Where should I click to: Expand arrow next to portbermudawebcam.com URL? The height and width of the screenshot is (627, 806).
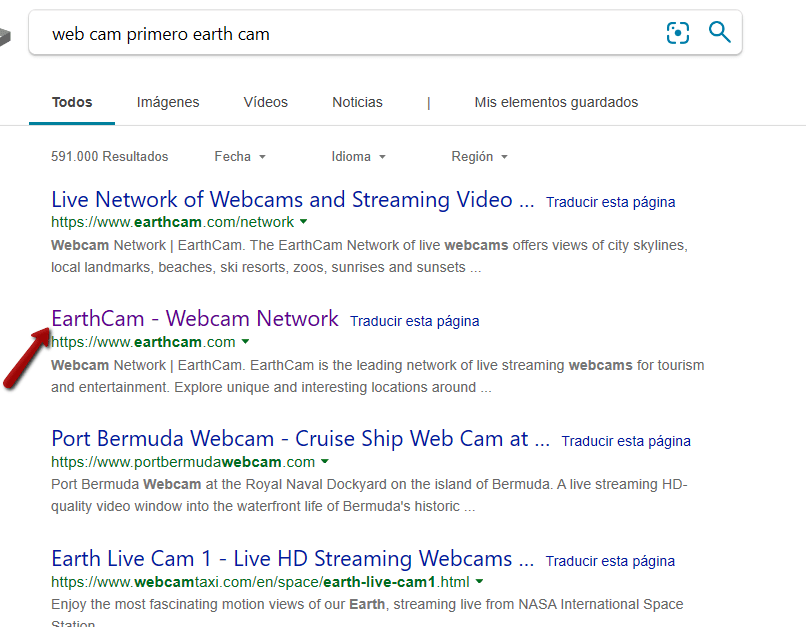click(x=324, y=462)
